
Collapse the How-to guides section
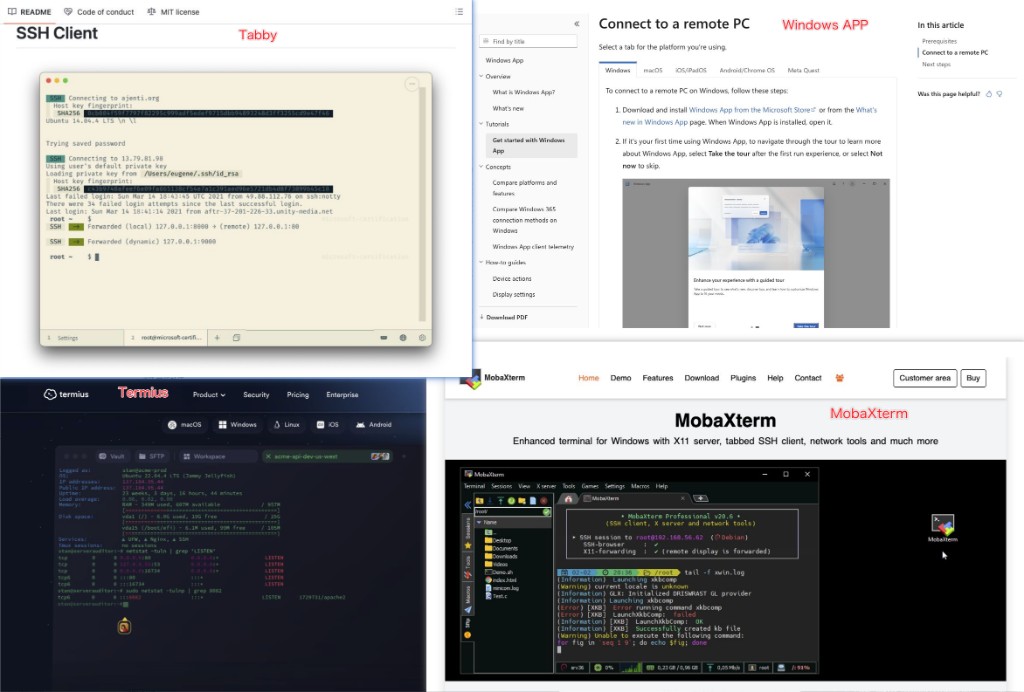point(481,262)
